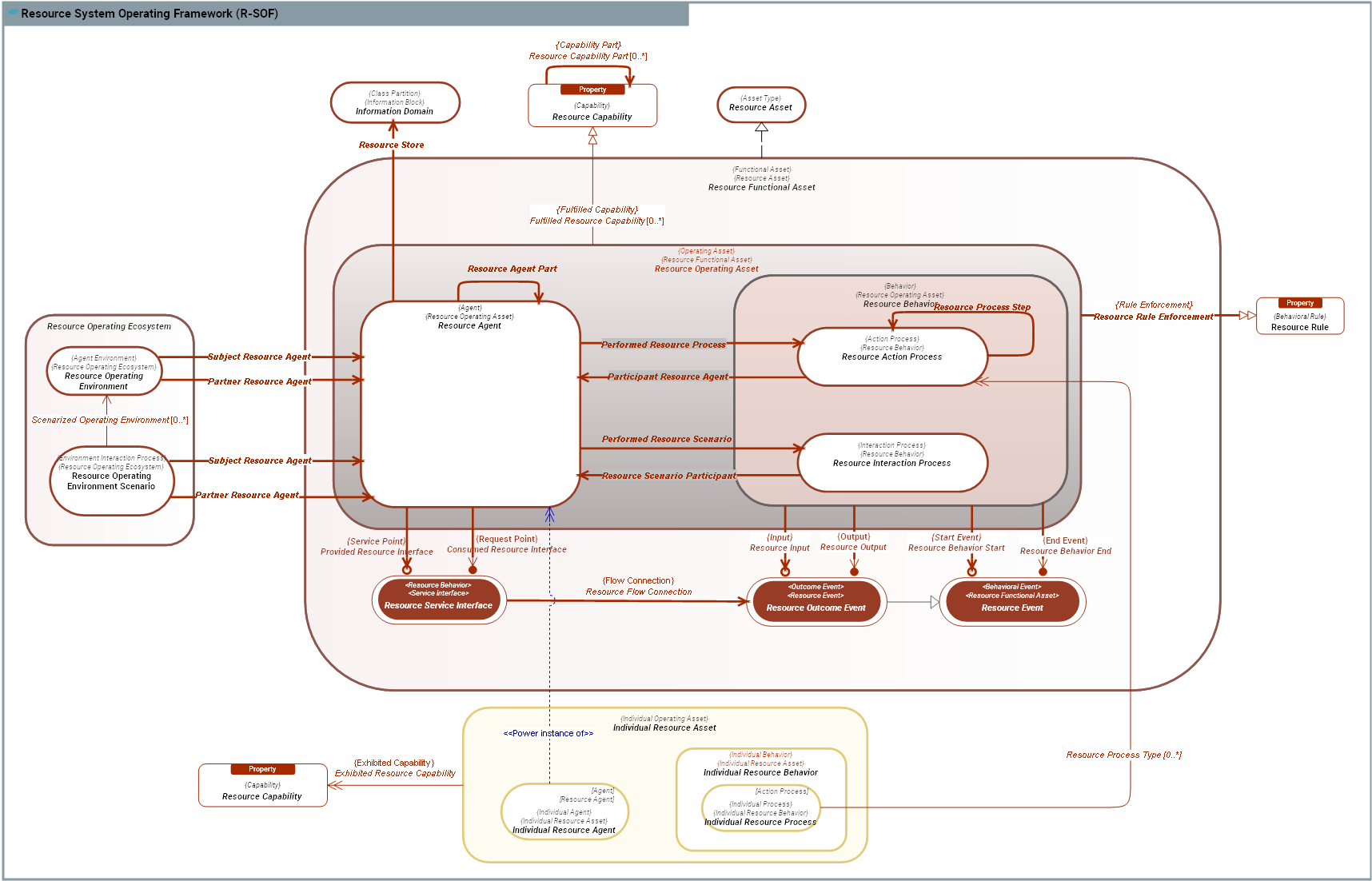Click the Property badge on lower-left Resource Capability
The height and width of the screenshot is (881, 1372).
click(x=262, y=769)
